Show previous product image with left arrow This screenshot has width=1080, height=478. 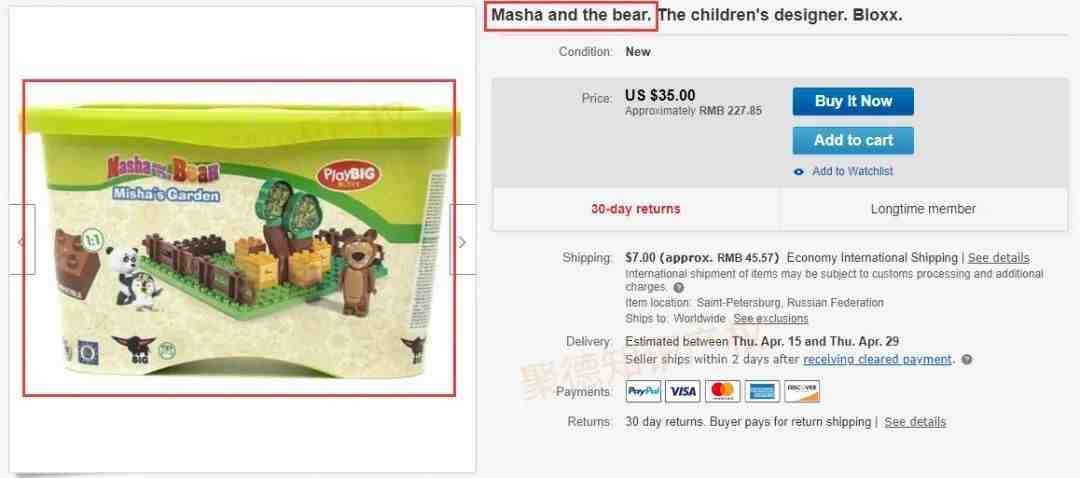click(22, 240)
